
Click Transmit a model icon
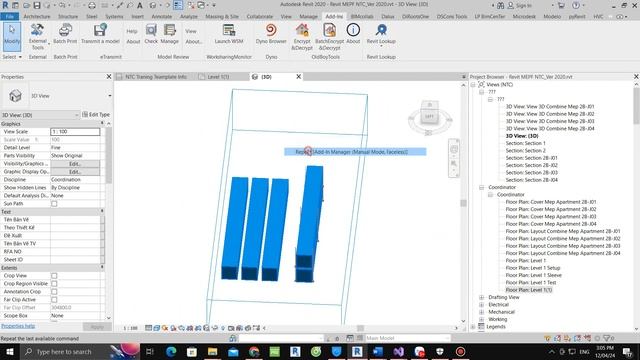(x=100, y=34)
